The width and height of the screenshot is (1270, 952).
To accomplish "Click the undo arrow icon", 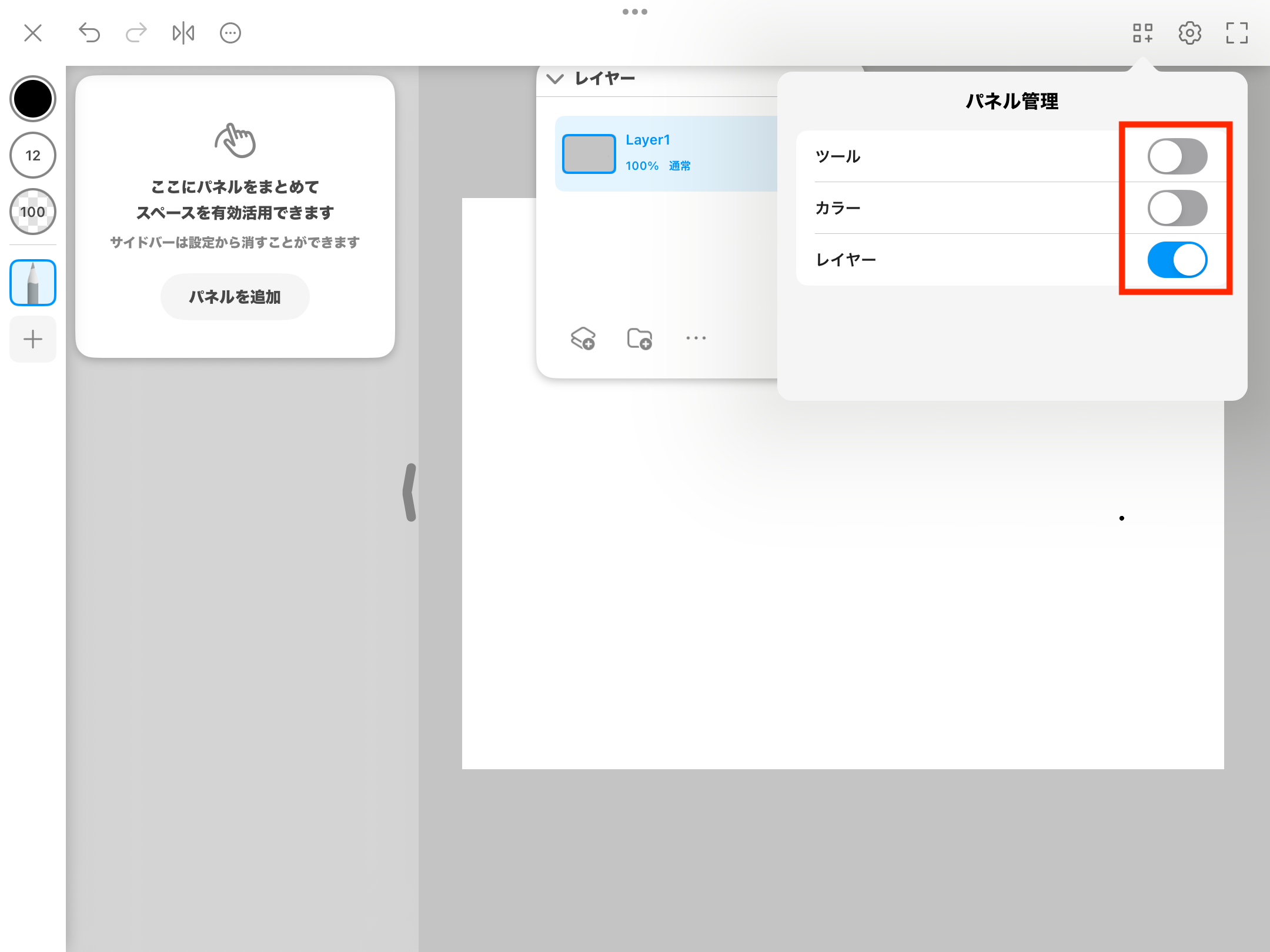I will [x=89, y=33].
